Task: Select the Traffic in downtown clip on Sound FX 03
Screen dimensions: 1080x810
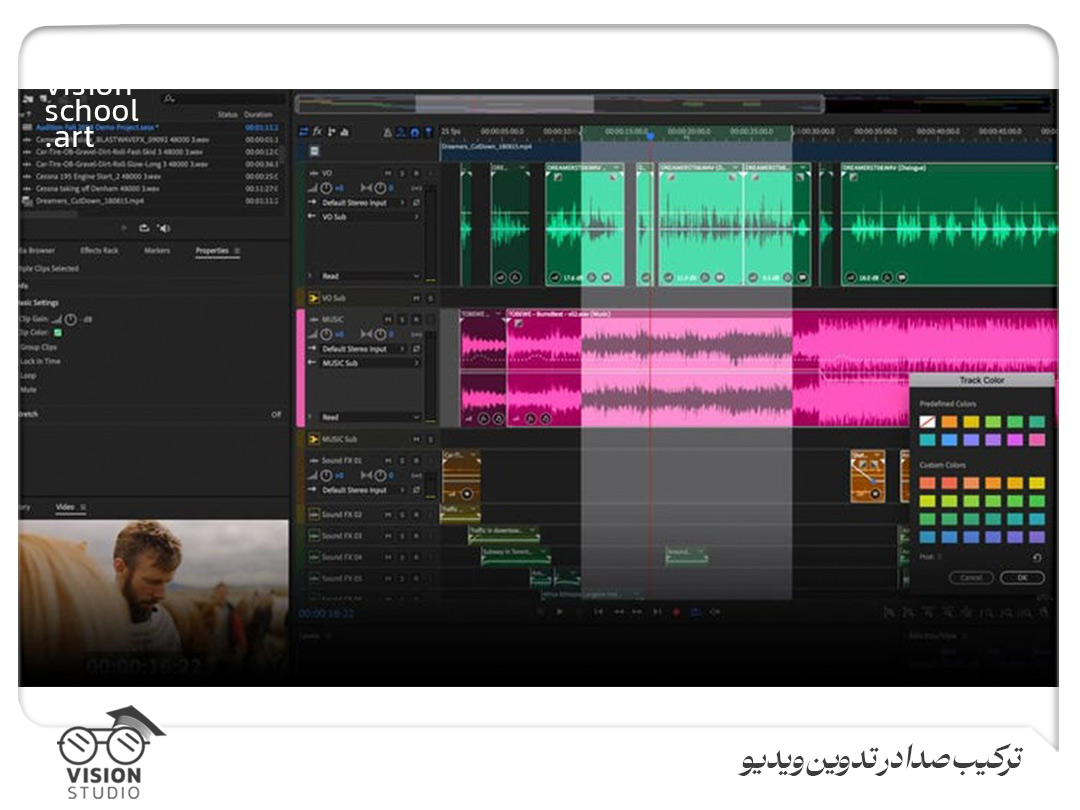Action: pos(503,534)
